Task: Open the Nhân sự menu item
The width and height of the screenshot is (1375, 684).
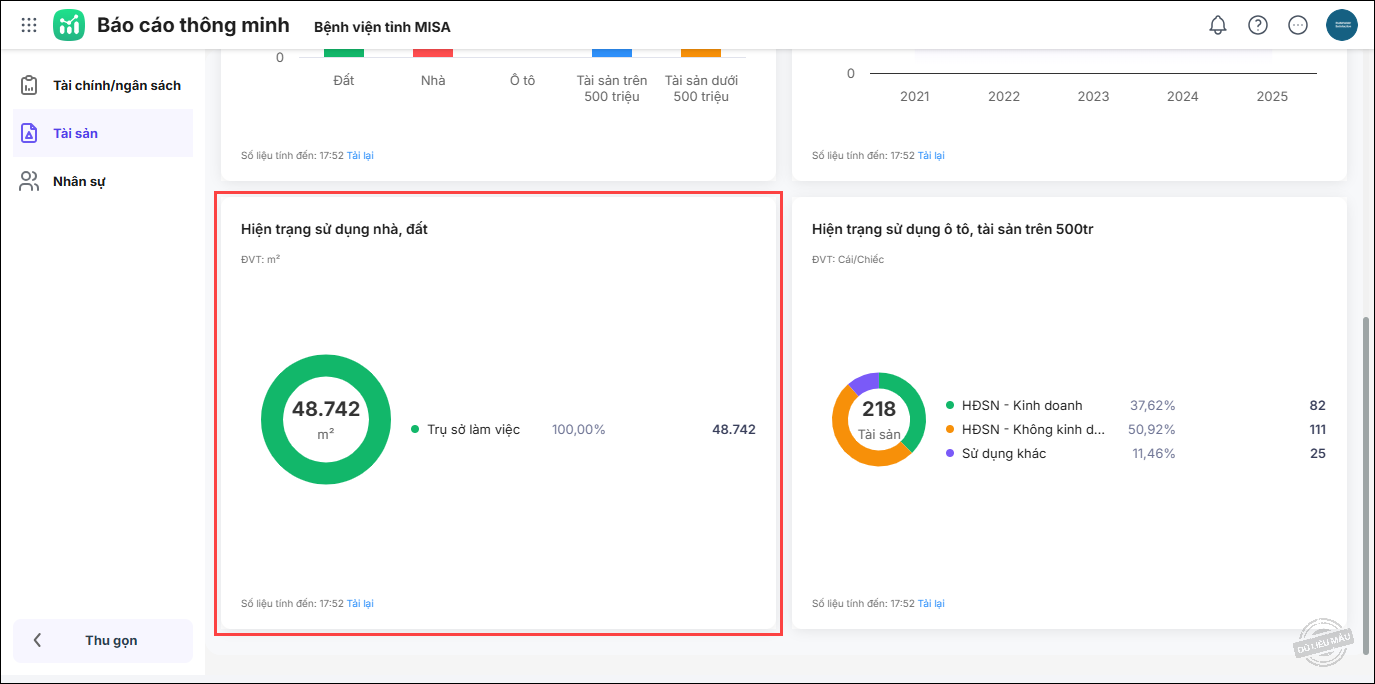Action: (79, 181)
